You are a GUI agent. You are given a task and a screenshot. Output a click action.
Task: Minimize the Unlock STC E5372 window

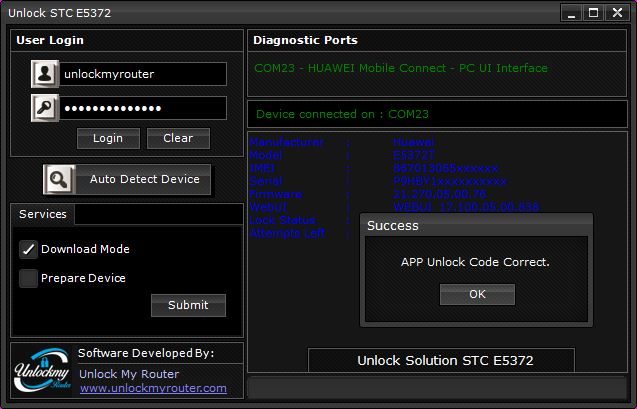[572, 13]
